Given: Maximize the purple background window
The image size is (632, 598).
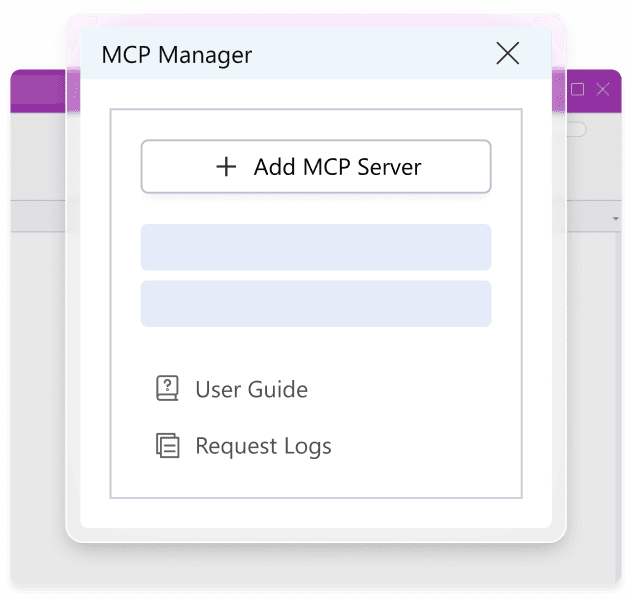Looking at the screenshot, I should [578, 90].
